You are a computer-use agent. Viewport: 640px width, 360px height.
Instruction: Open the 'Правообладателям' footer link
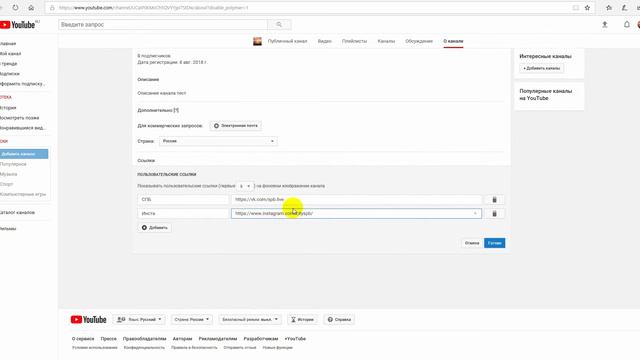coord(144,339)
